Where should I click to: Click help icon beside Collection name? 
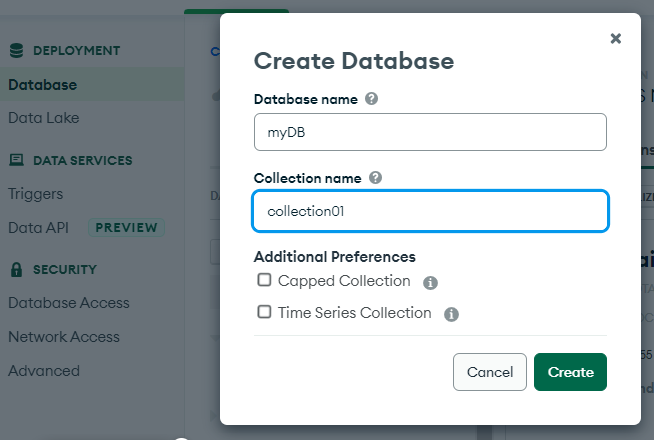click(x=375, y=177)
